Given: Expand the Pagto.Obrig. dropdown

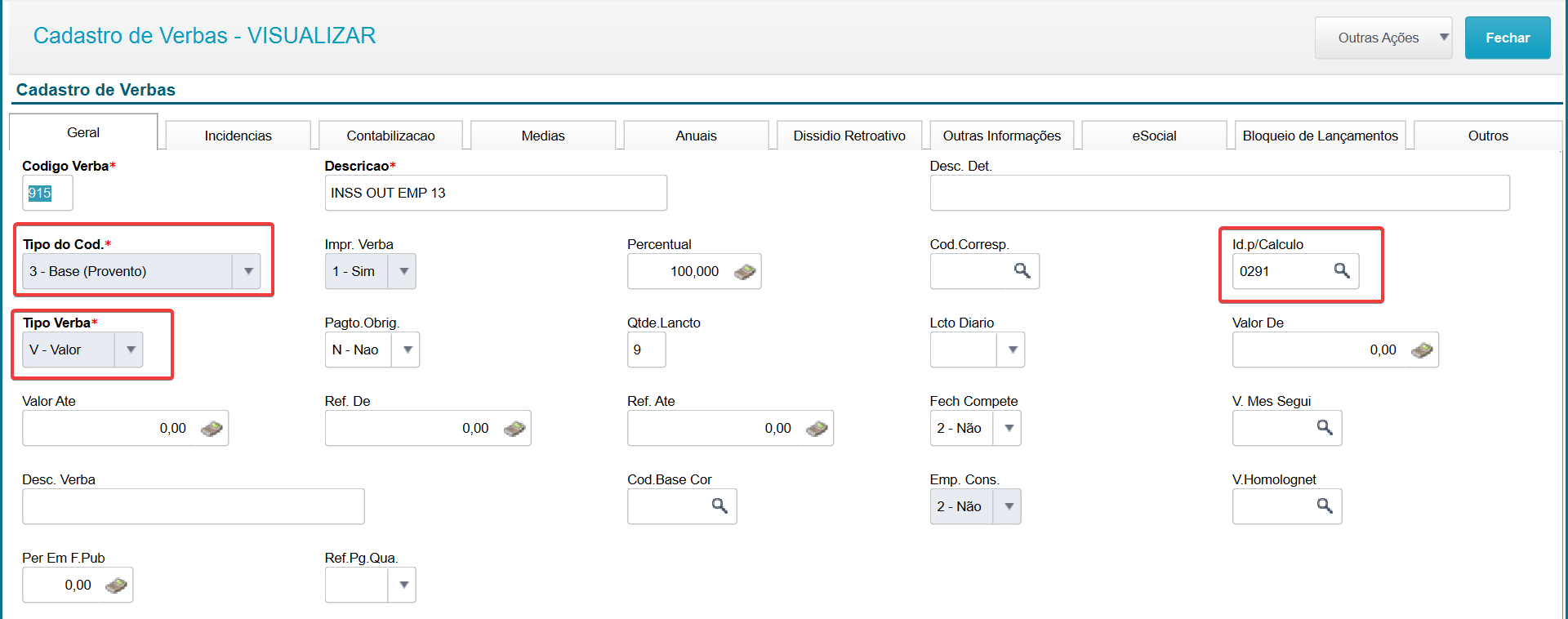Looking at the screenshot, I should pyautogui.click(x=407, y=350).
